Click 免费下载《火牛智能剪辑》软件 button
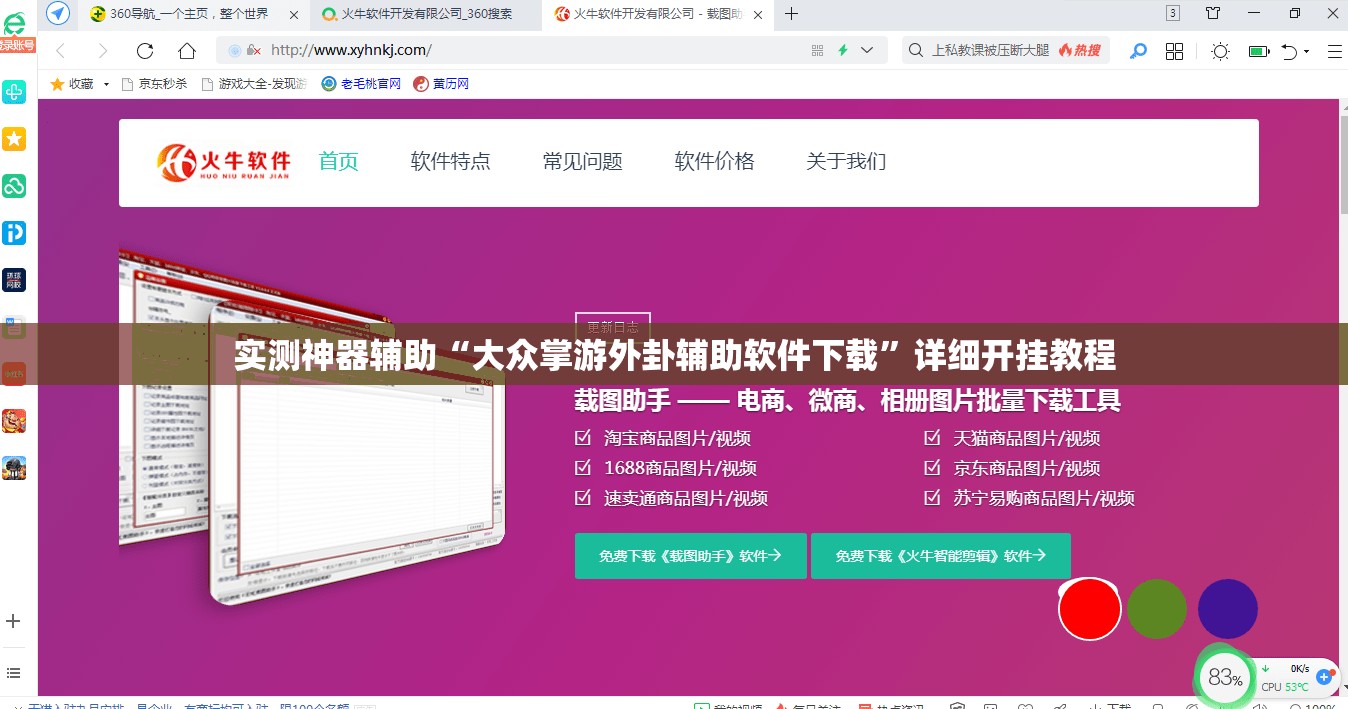 coord(941,556)
